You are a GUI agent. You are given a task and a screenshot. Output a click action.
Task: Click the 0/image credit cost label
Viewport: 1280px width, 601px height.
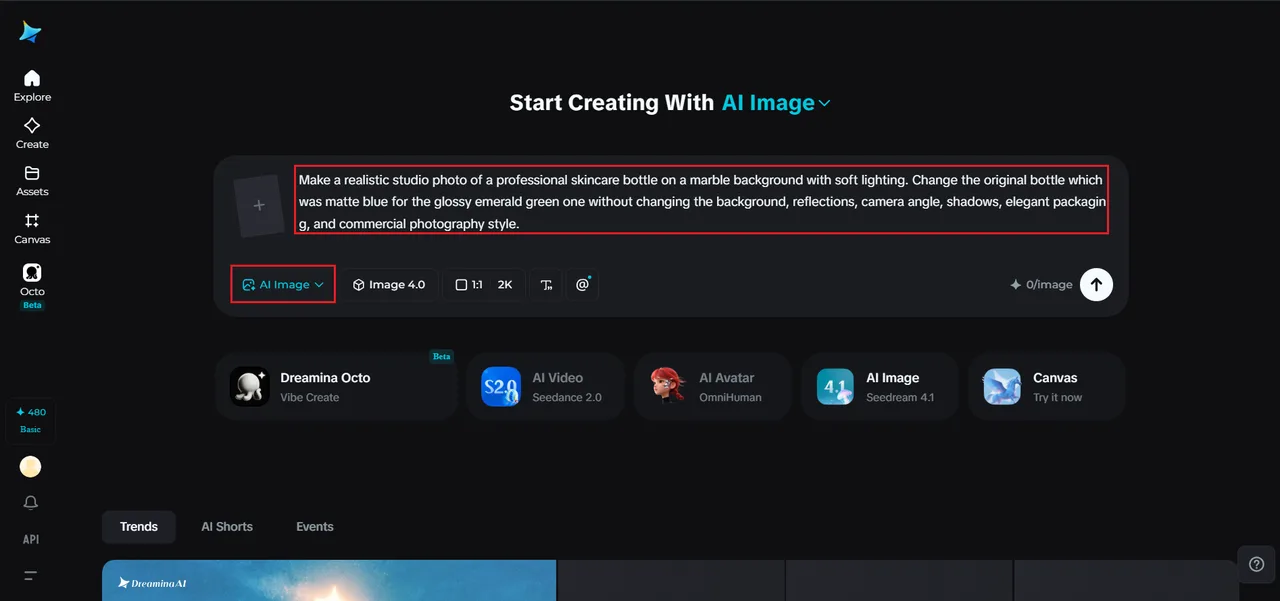tap(1041, 285)
